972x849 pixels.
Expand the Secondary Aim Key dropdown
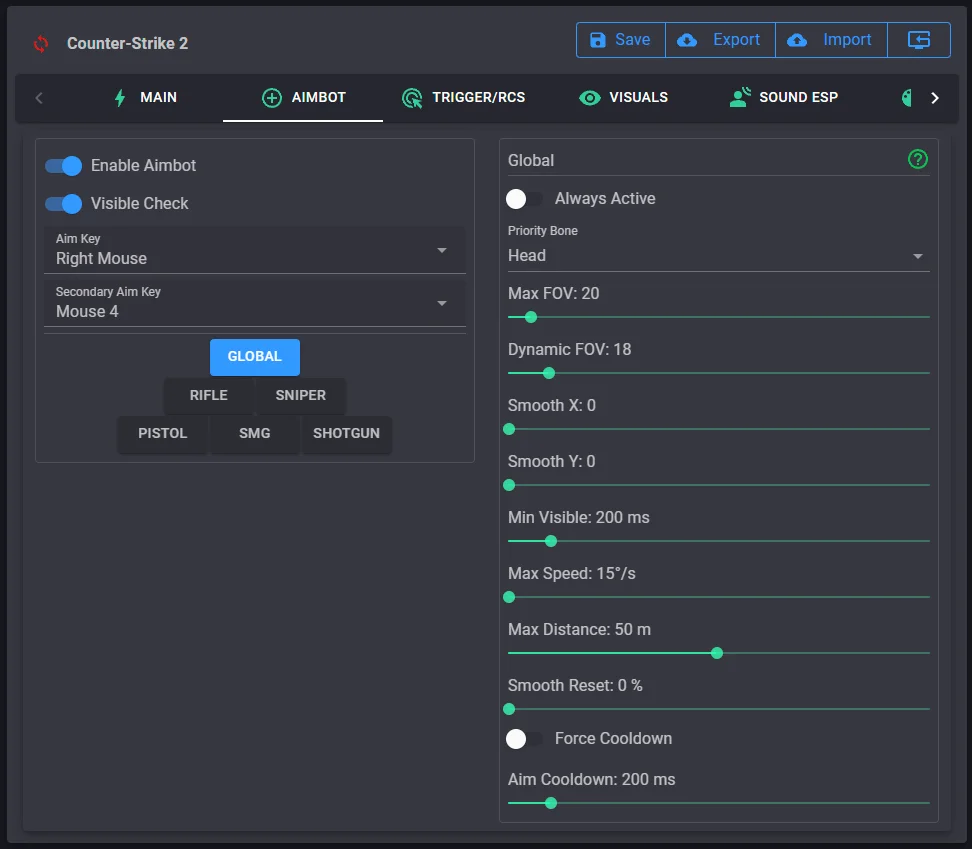point(255,303)
